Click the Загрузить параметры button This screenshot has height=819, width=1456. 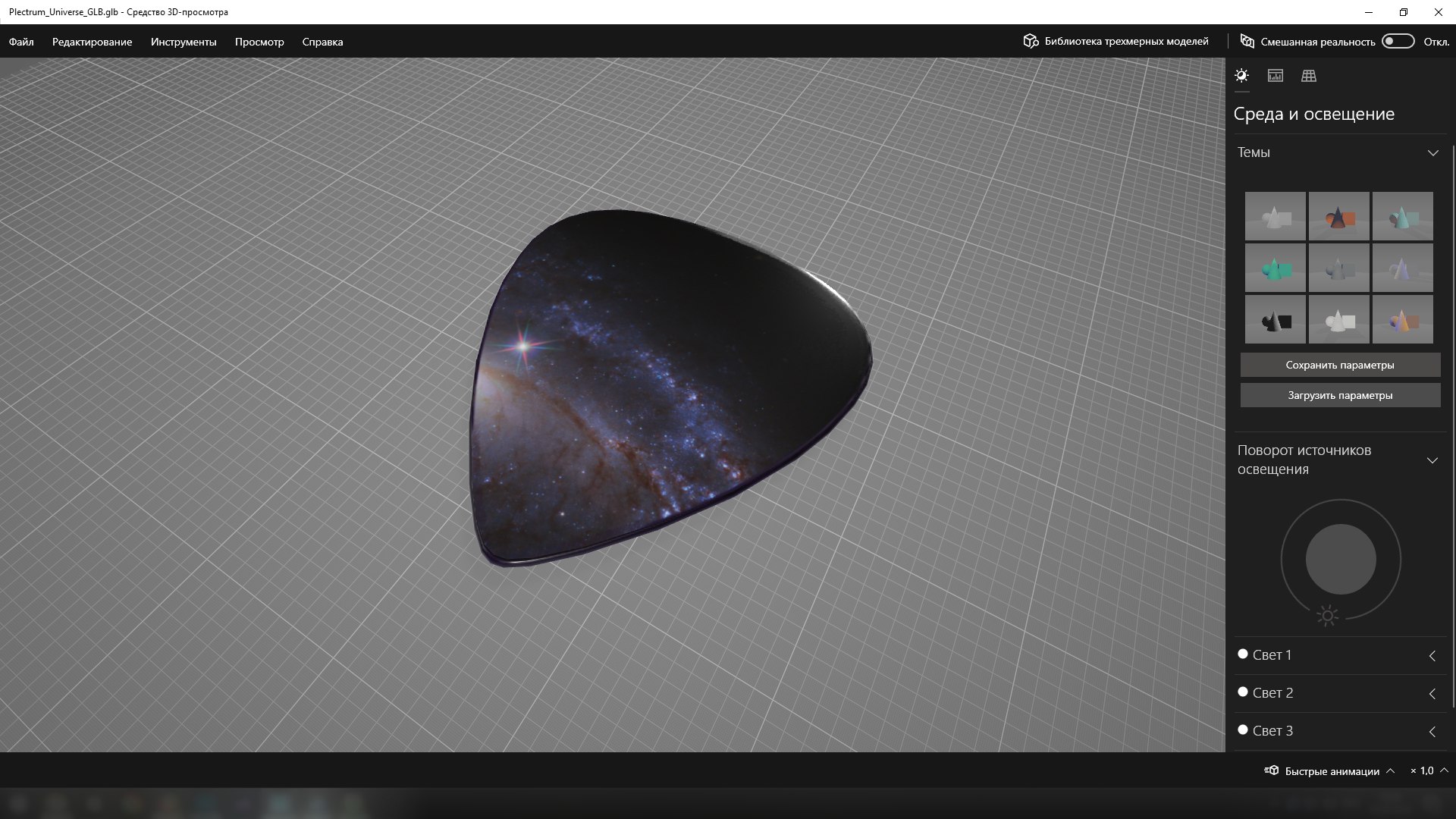click(x=1340, y=395)
